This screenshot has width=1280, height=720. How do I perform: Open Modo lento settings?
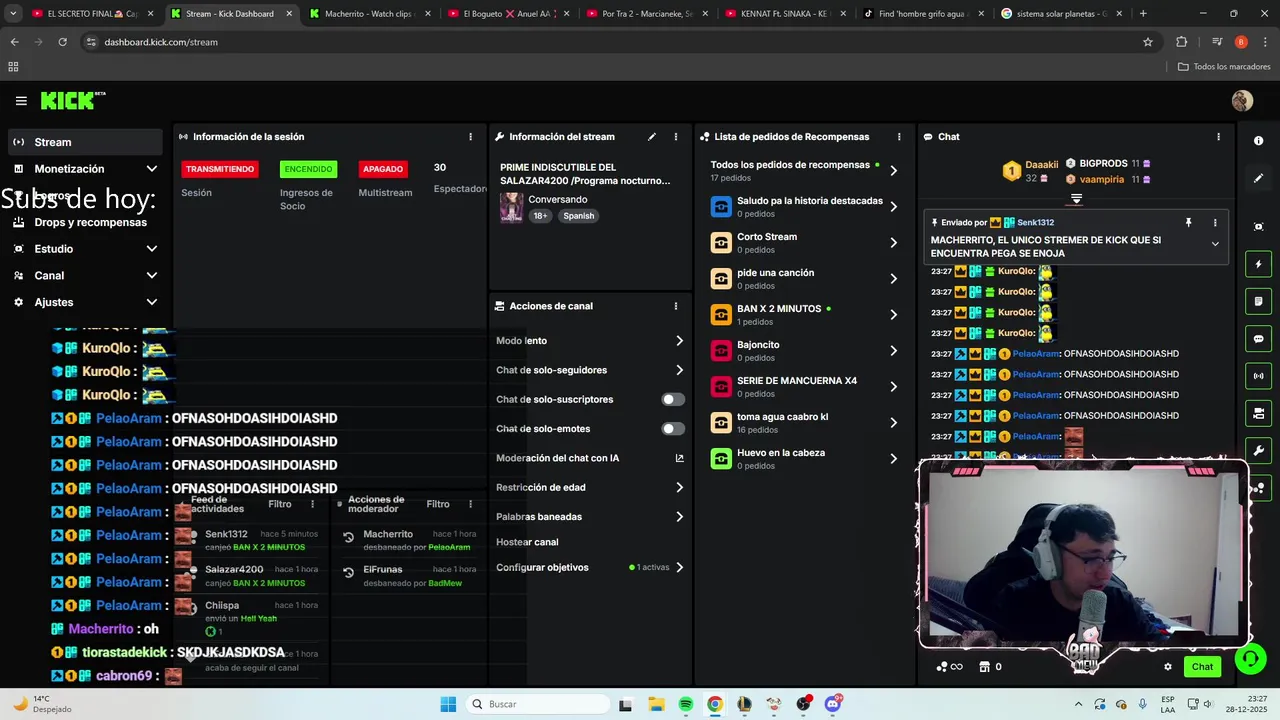[x=590, y=341]
